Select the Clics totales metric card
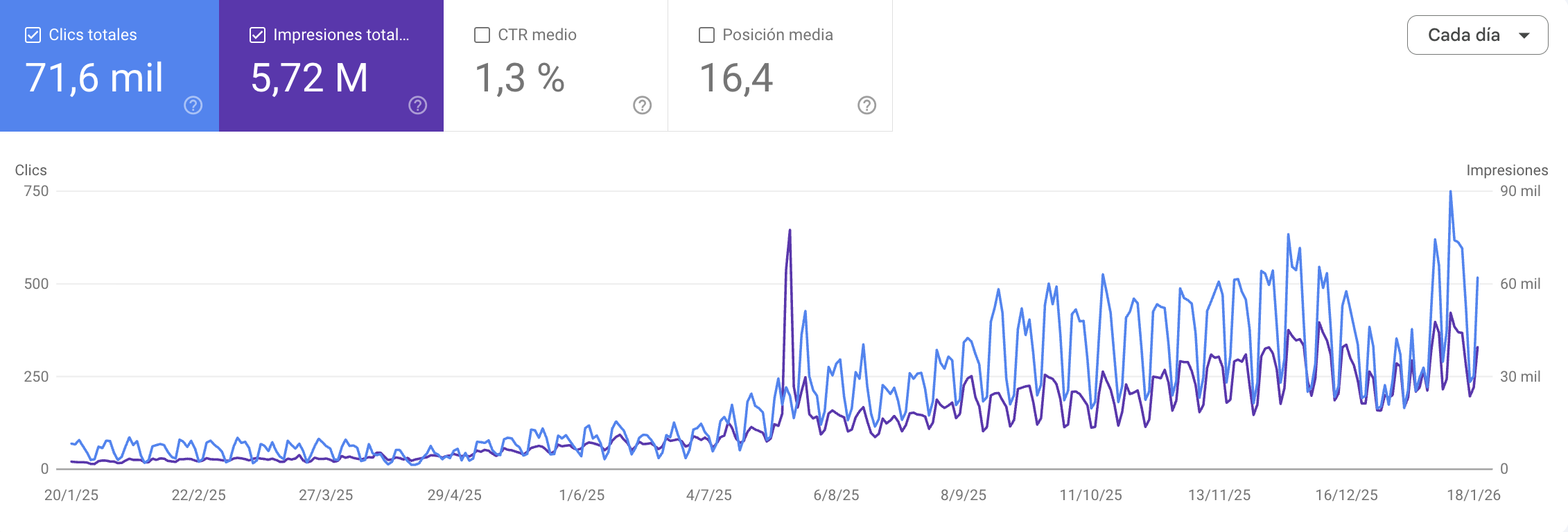Viewport: 1568px width, 532px height. point(107,66)
